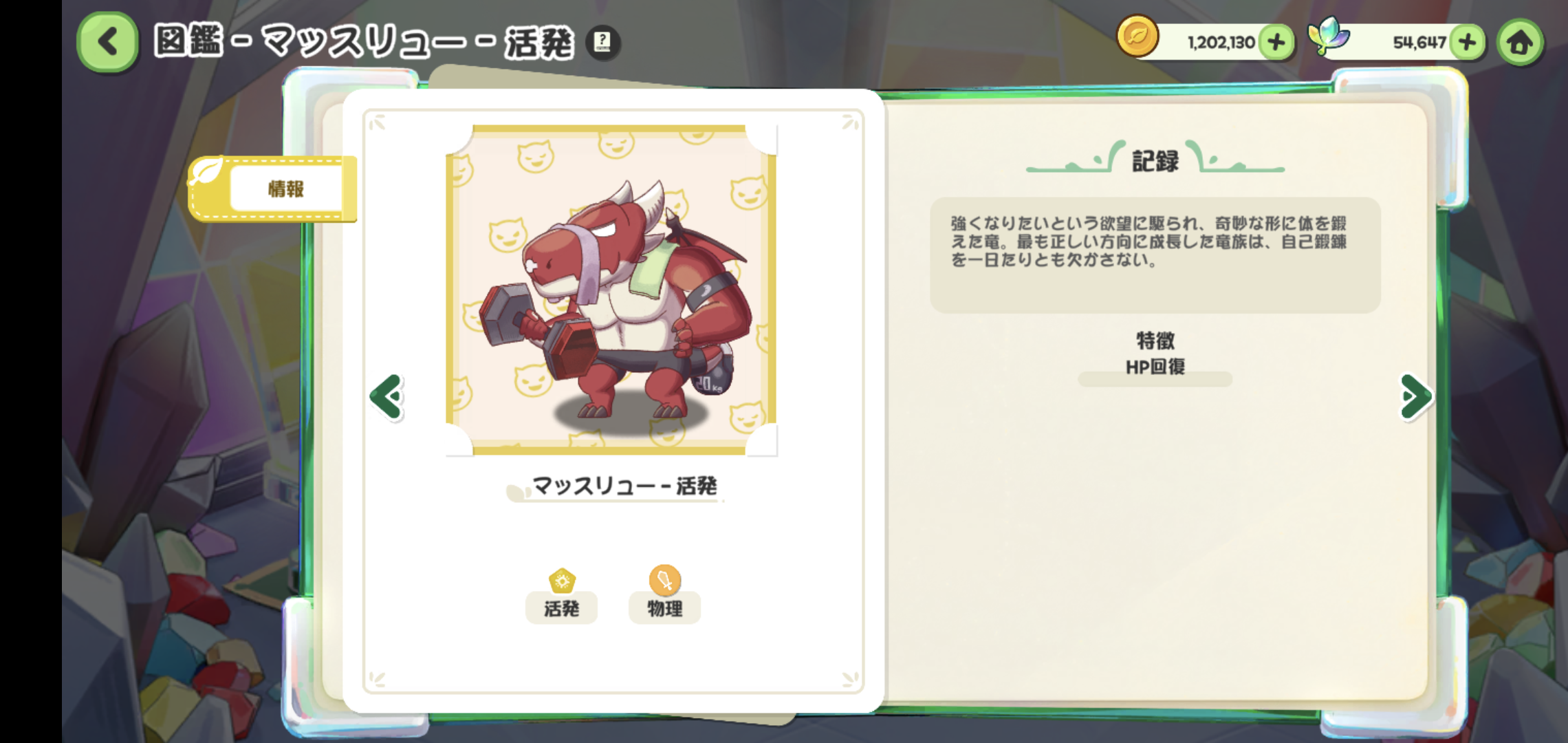Image resolution: width=1568 pixels, height=743 pixels.
Task: Show previous dragon with left arrow
Action: click(x=387, y=397)
